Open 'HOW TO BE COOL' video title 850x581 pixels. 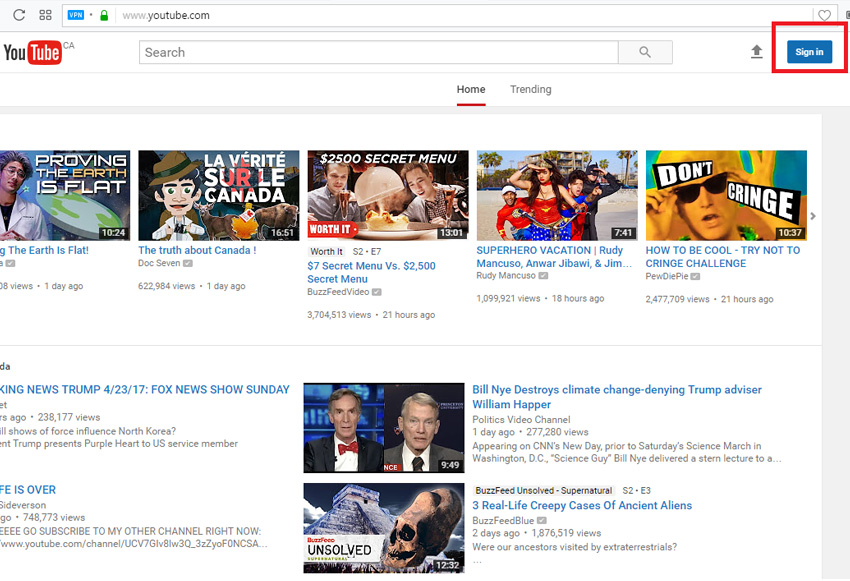[723, 257]
